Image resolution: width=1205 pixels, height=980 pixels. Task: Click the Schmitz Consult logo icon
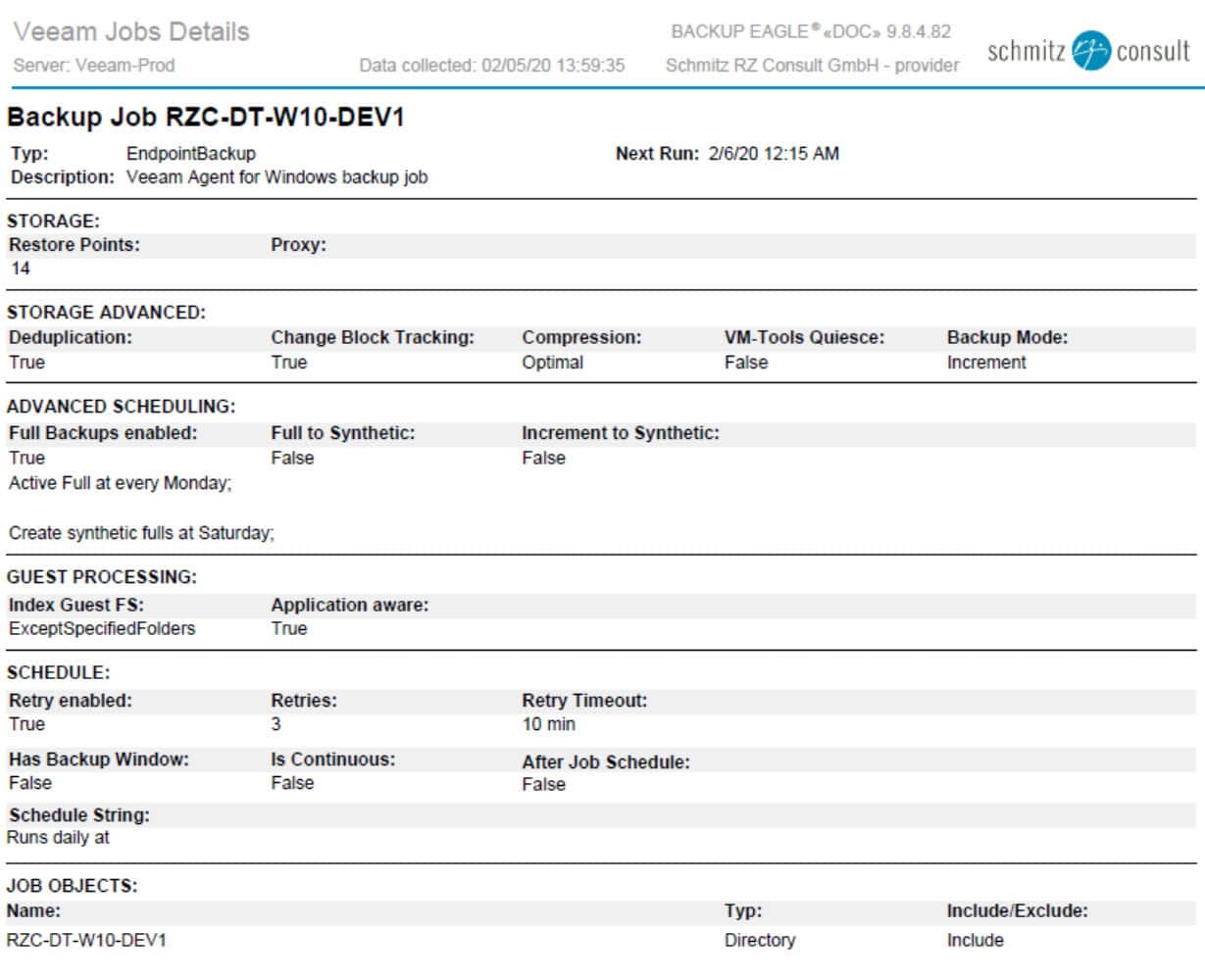point(1089,52)
